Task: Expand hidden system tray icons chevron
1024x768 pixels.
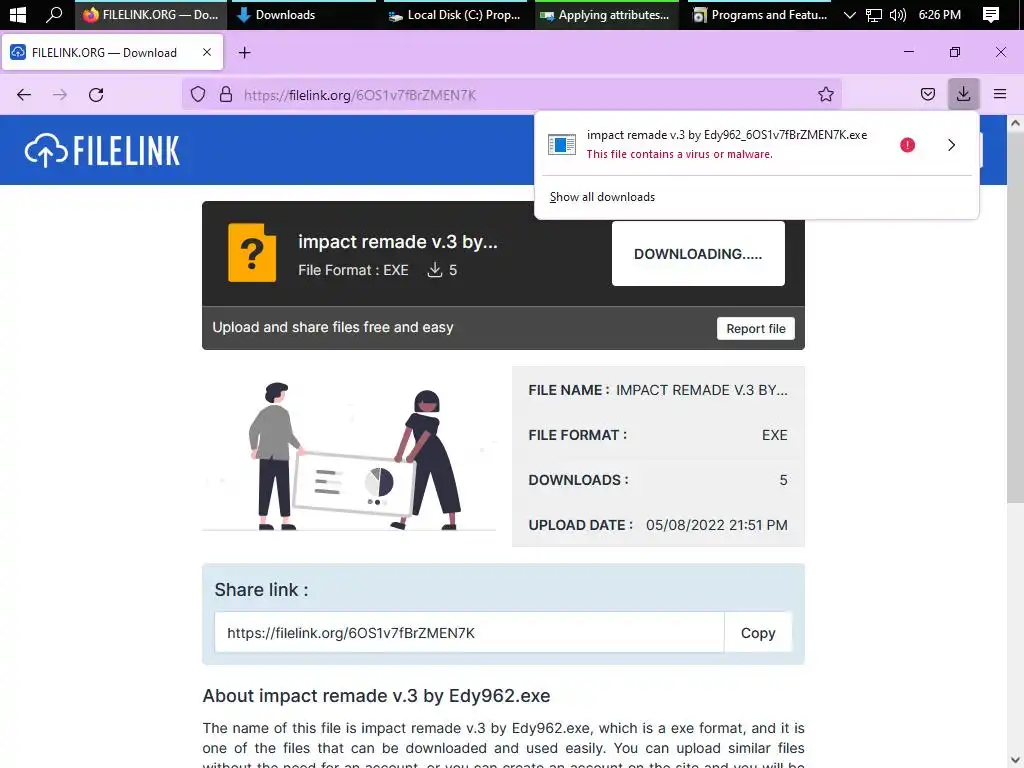Action: click(x=850, y=14)
